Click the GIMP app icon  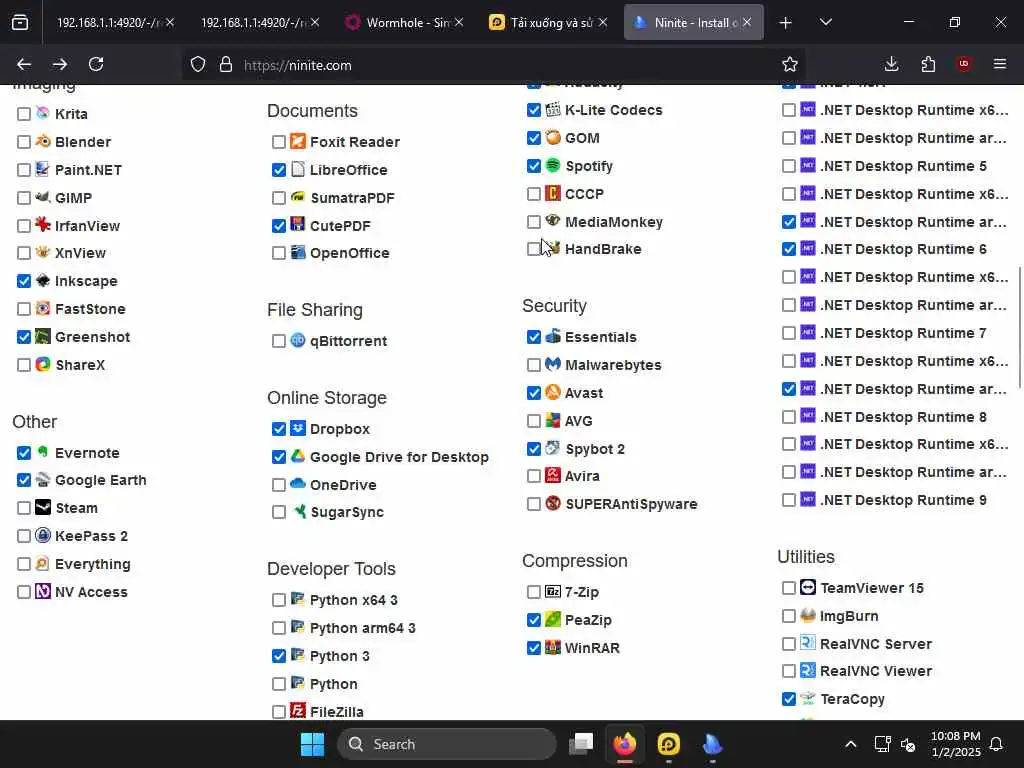coord(43,197)
